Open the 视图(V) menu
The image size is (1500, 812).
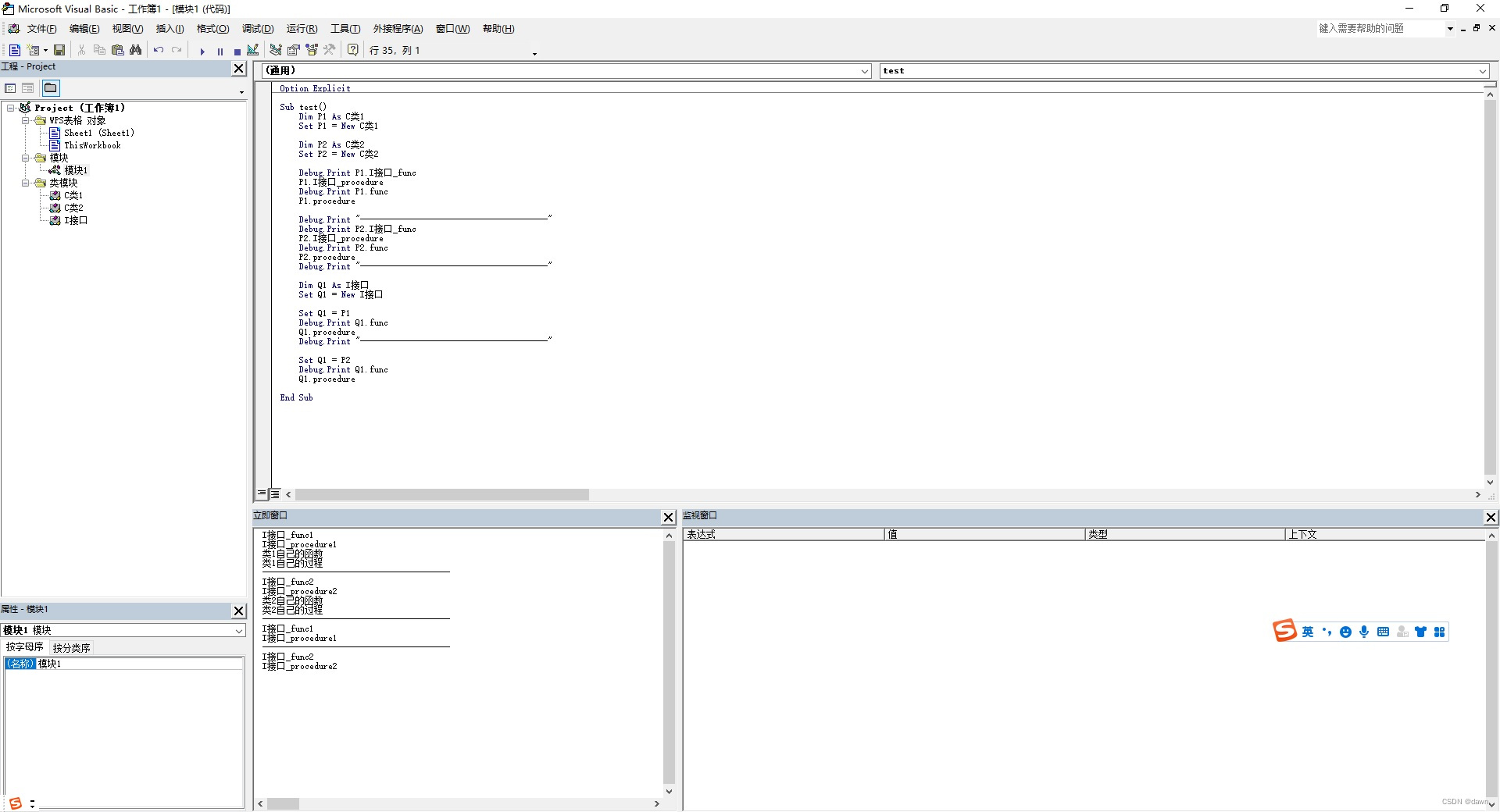point(127,29)
